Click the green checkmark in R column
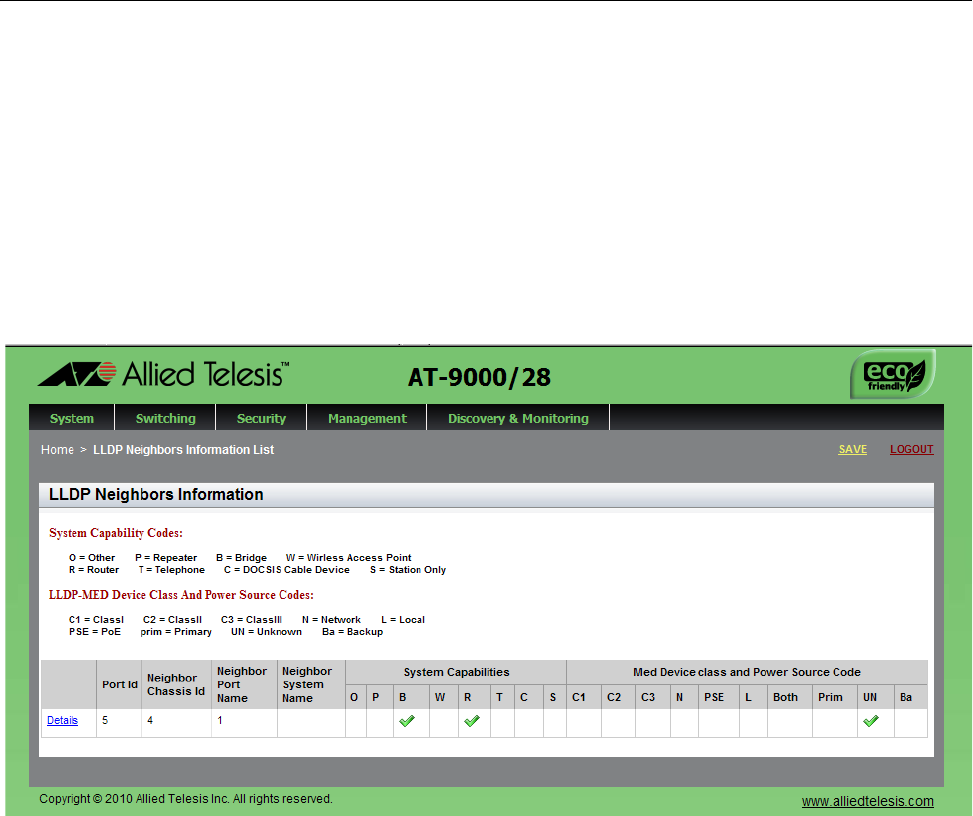The width and height of the screenshot is (973, 816). (472, 721)
